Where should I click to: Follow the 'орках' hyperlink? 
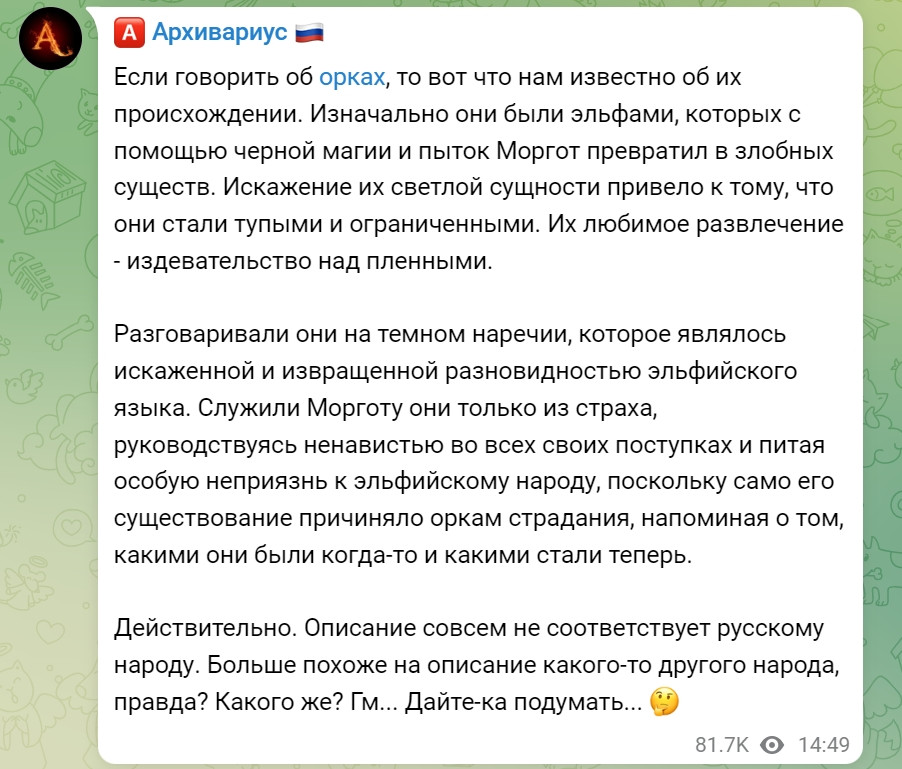click(352, 76)
